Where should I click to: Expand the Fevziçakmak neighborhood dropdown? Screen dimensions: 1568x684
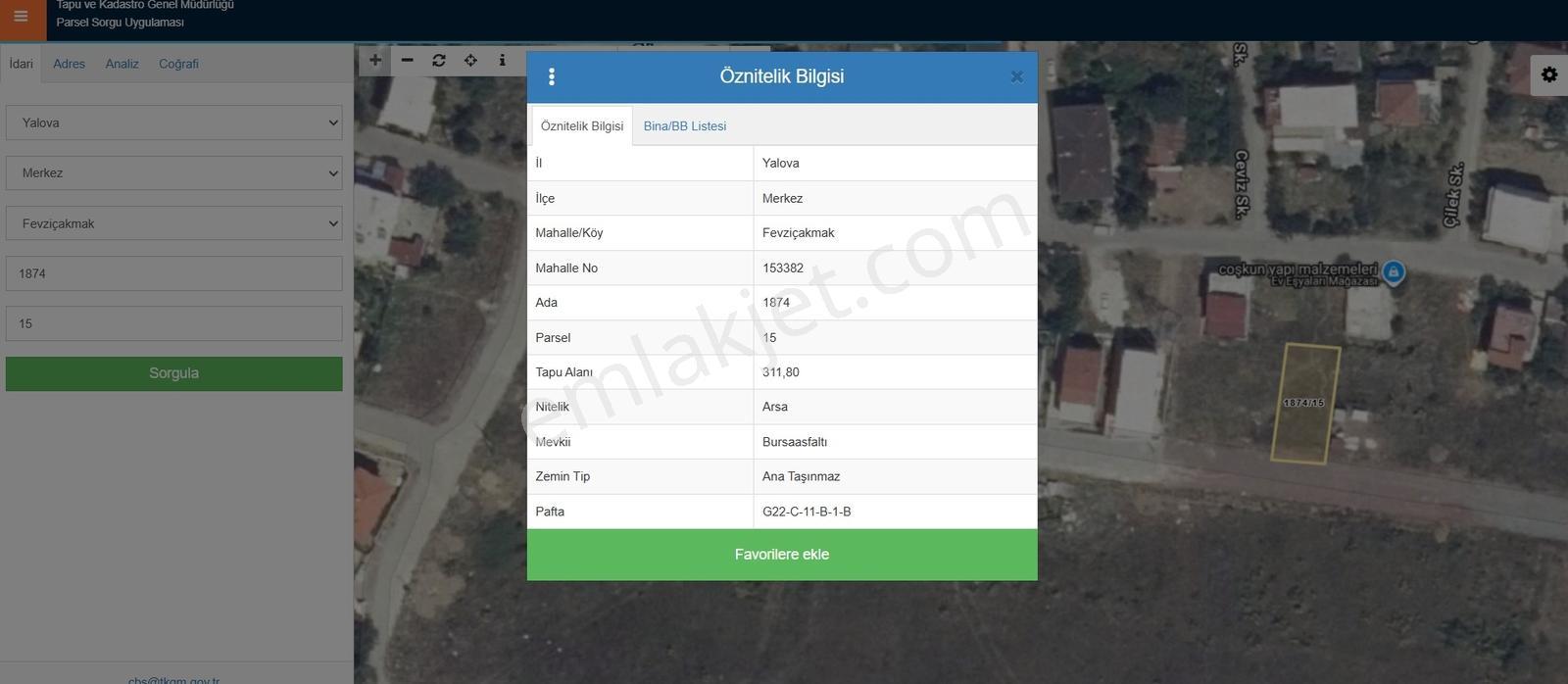tap(174, 223)
